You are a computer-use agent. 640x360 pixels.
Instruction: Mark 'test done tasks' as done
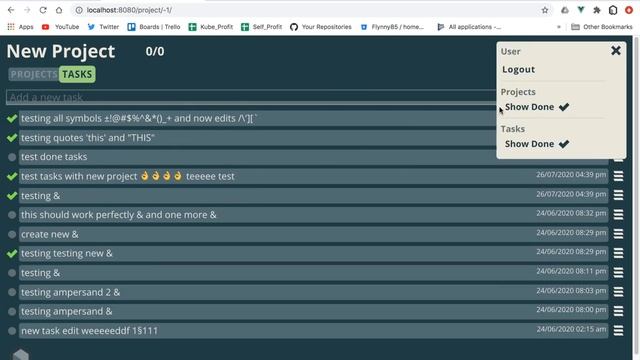12,157
